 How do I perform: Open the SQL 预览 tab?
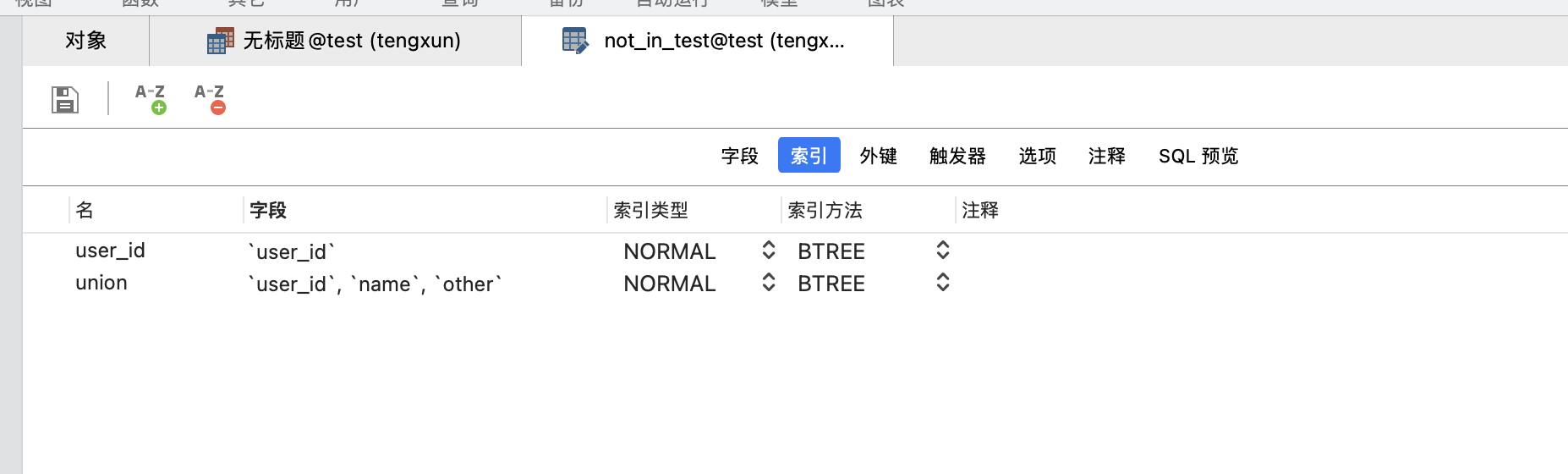1198,156
